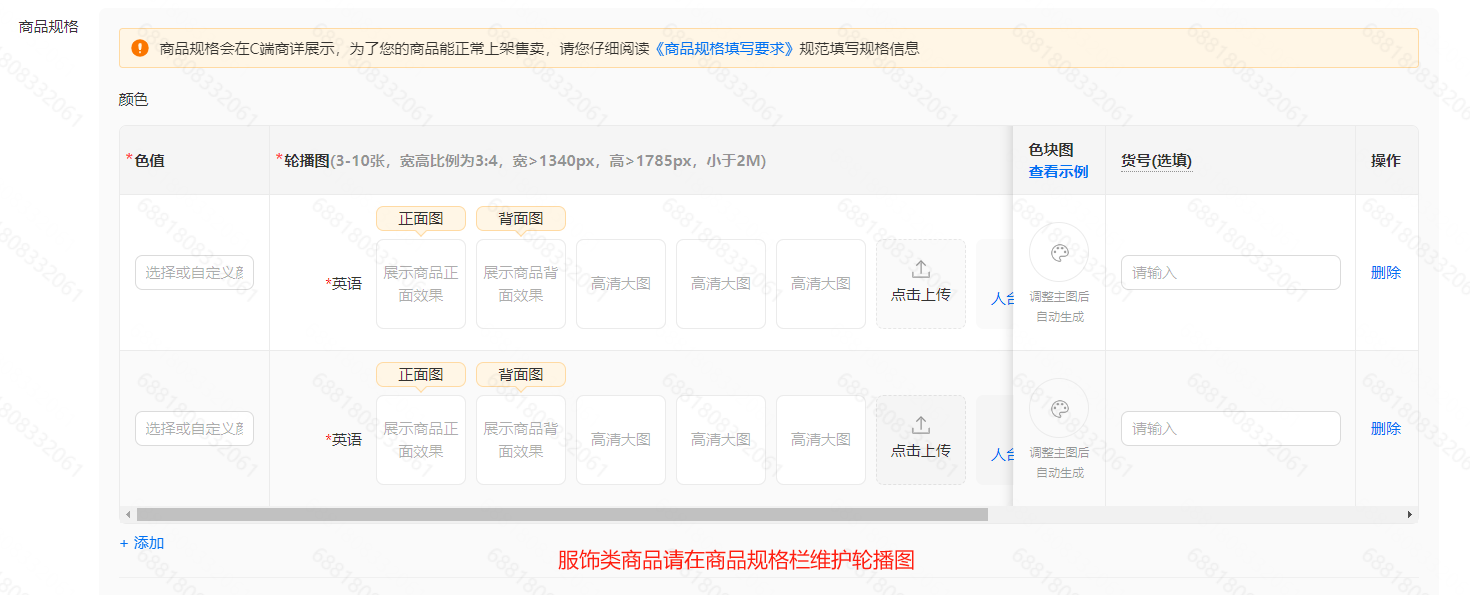Click first row 货号 input field
This screenshot has height=595, width=1470.
(x=1230, y=272)
